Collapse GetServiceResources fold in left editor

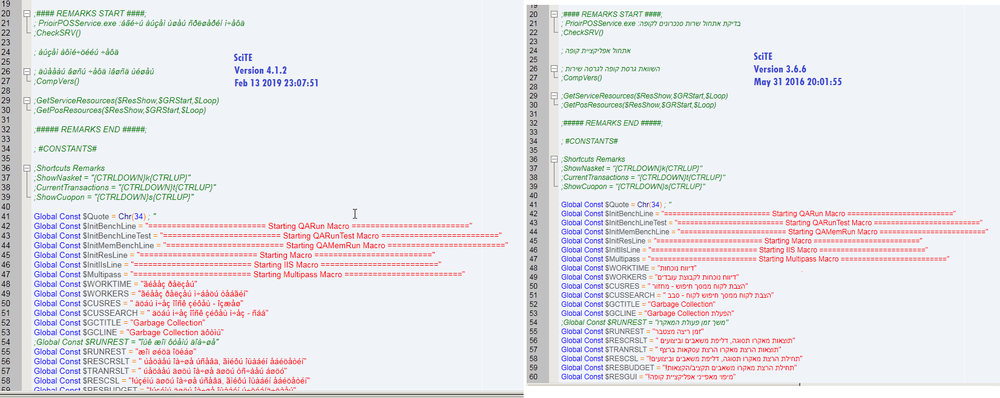[26, 101]
